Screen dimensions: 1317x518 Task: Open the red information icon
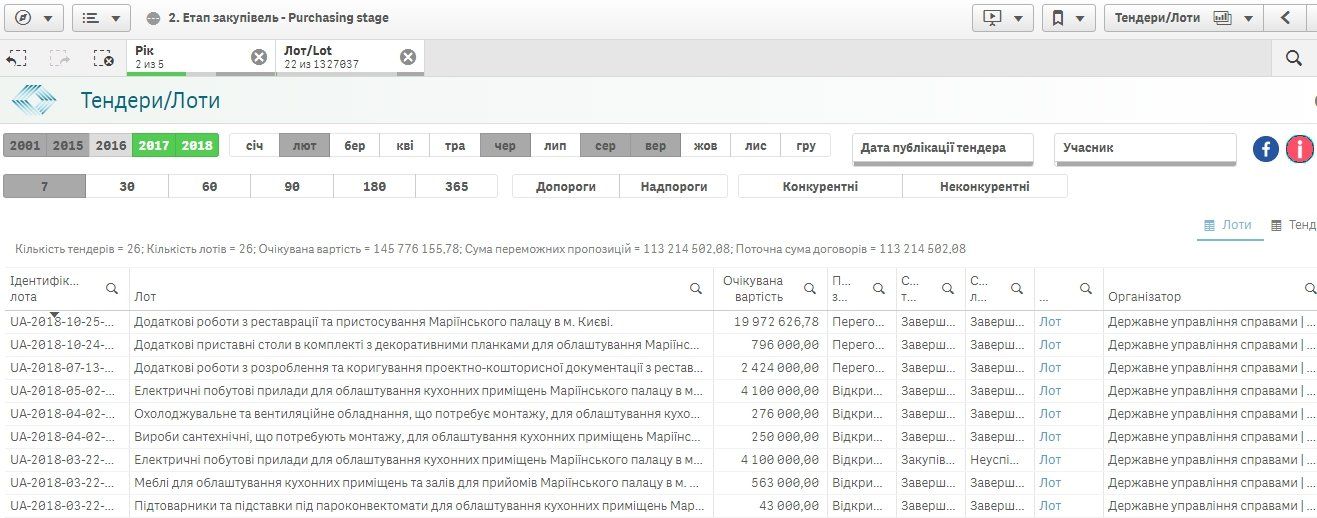[1300, 149]
